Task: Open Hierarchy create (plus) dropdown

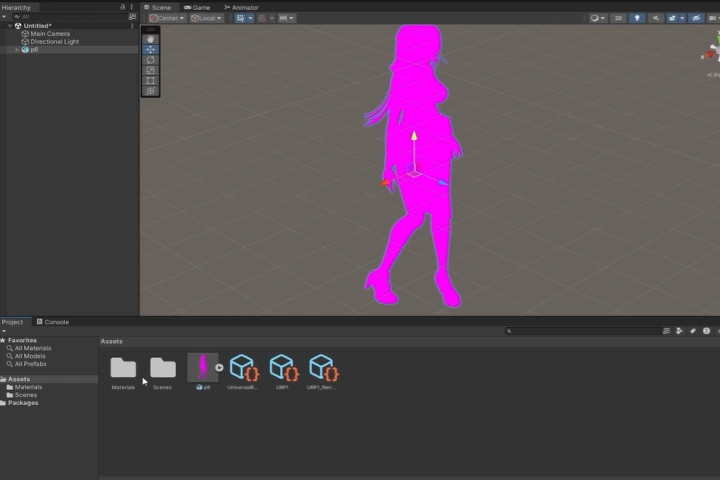Action: coord(4,17)
